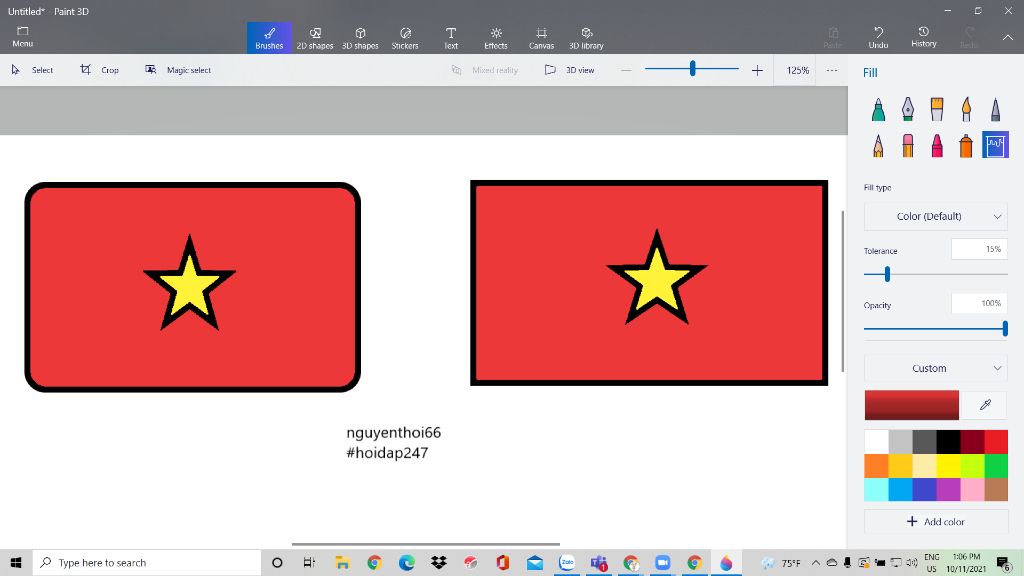Collapse the ribbon with the chevron
This screenshot has height=576, width=1024.
[x=1008, y=37]
